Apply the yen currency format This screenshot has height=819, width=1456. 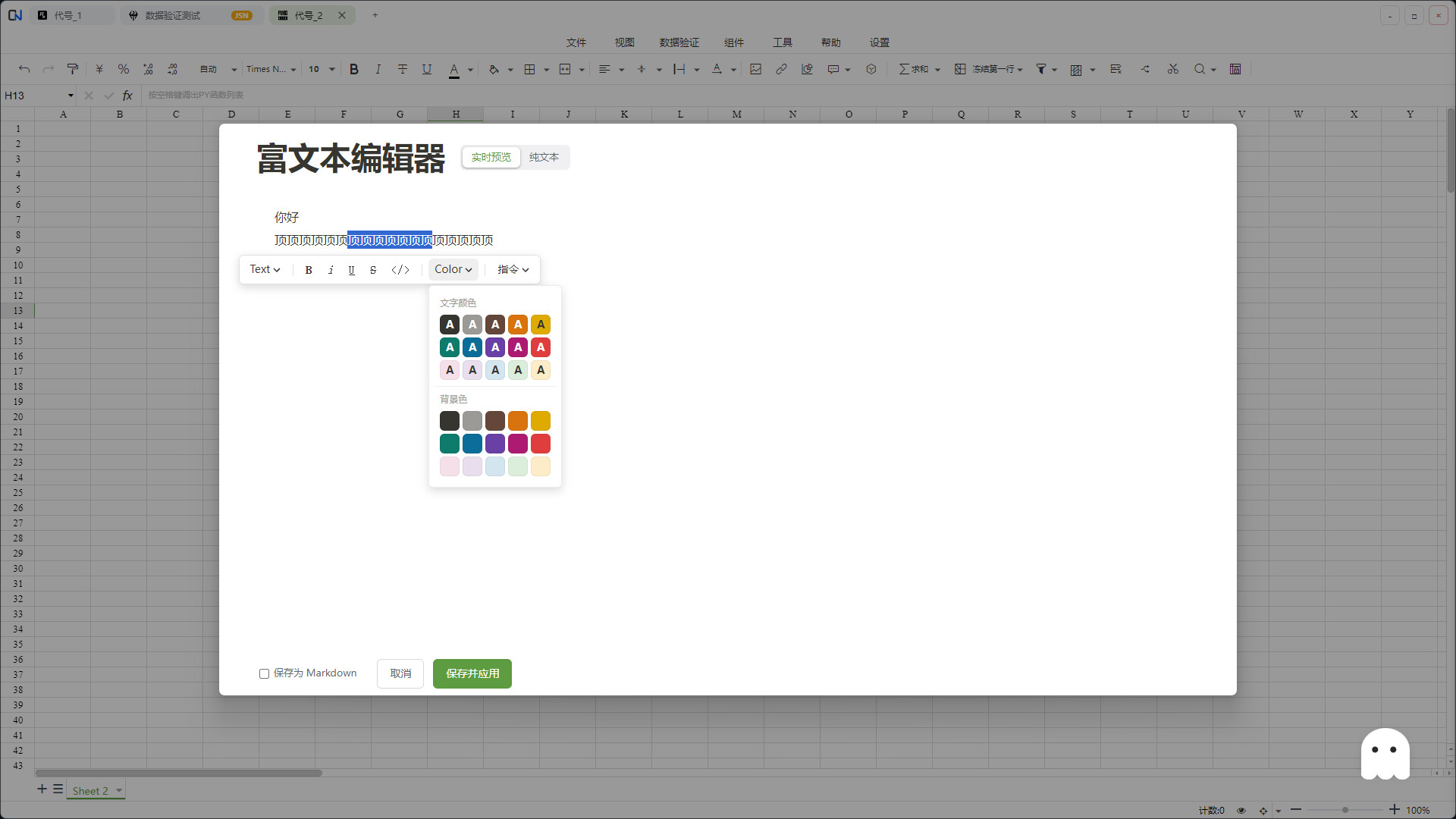(x=99, y=69)
